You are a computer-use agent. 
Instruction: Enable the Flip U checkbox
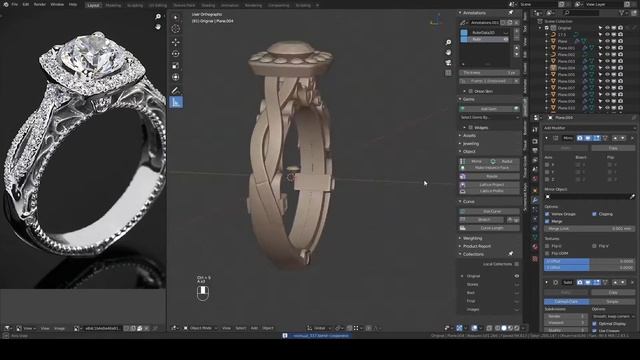click(x=547, y=246)
